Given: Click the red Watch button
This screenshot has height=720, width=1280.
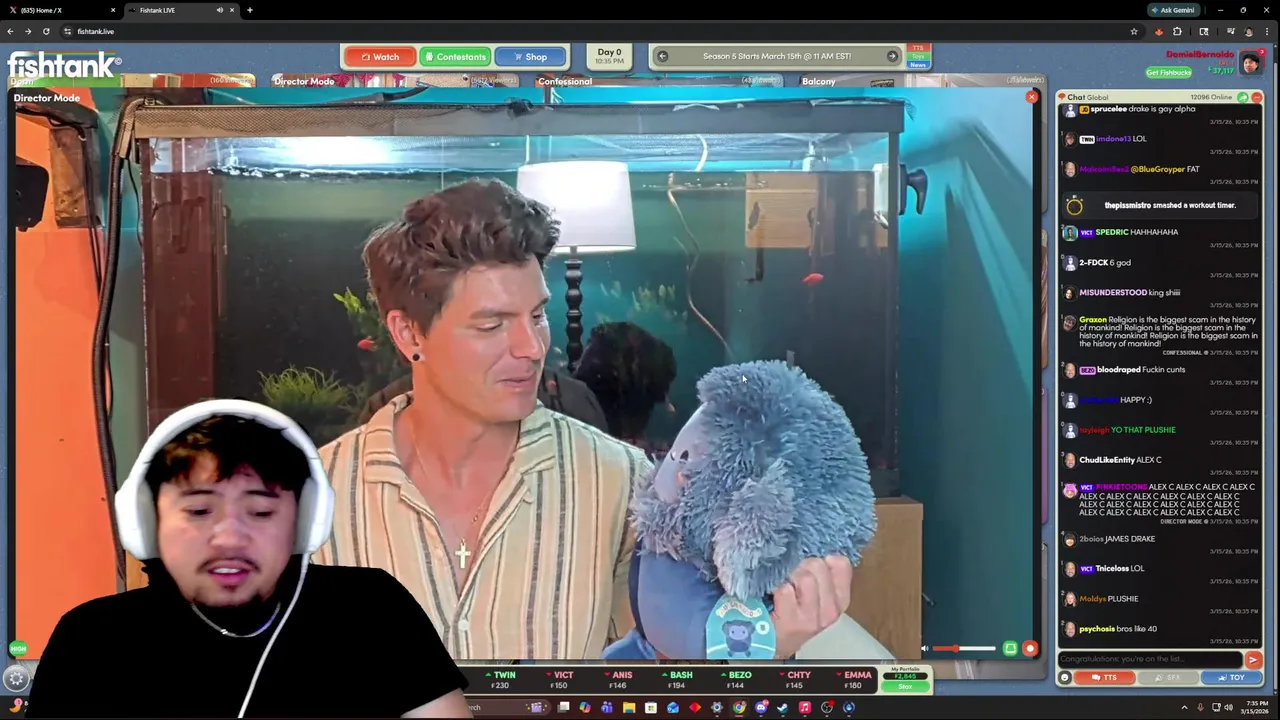Looking at the screenshot, I should (x=380, y=57).
